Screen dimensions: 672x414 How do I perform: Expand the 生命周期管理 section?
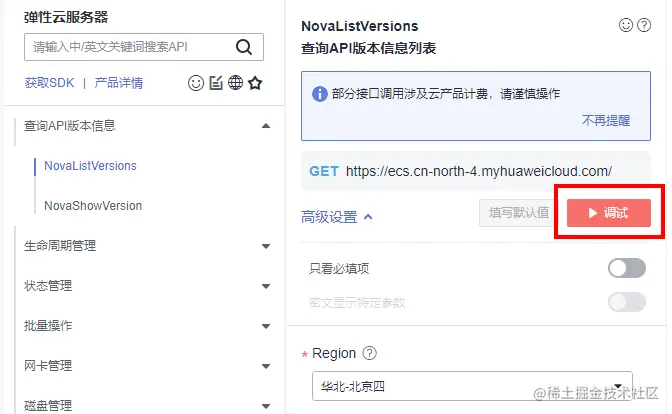pos(266,246)
